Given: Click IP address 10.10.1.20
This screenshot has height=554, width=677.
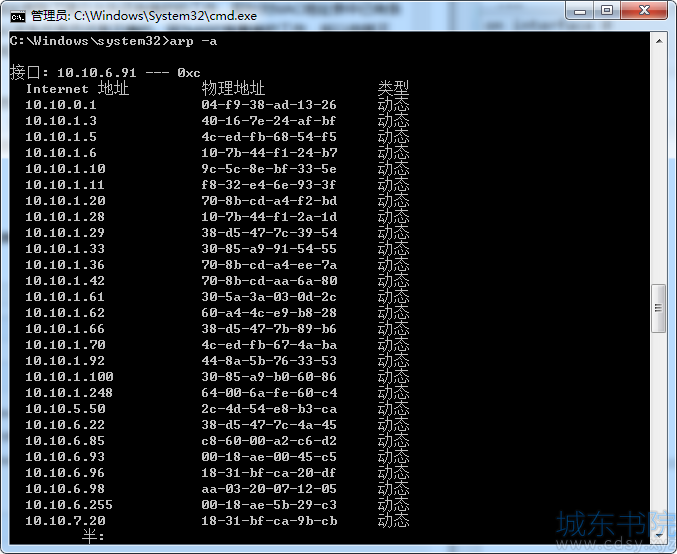Looking at the screenshot, I should pos(65,201).
